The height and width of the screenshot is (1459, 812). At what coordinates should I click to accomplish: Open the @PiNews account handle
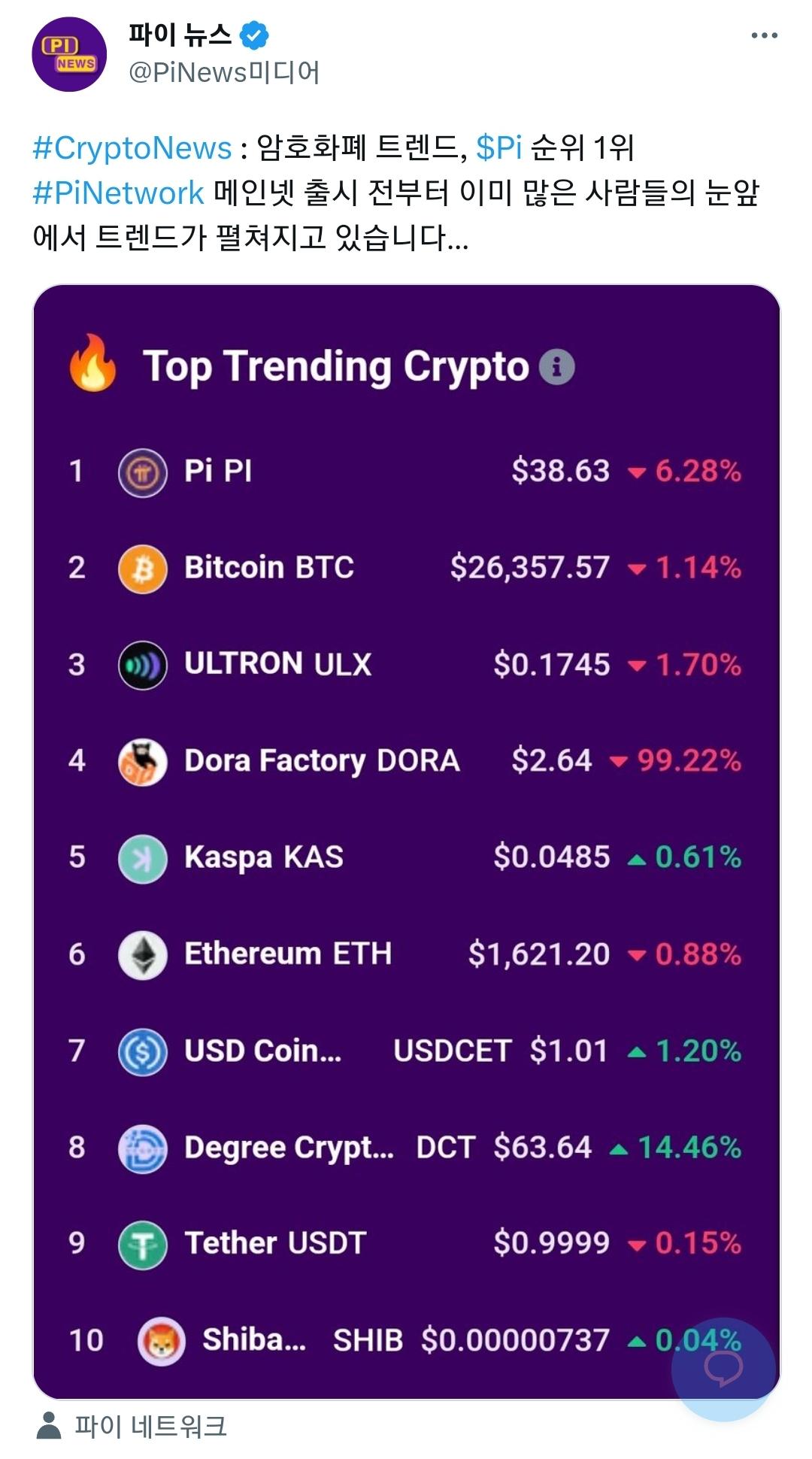click(224, 72)
